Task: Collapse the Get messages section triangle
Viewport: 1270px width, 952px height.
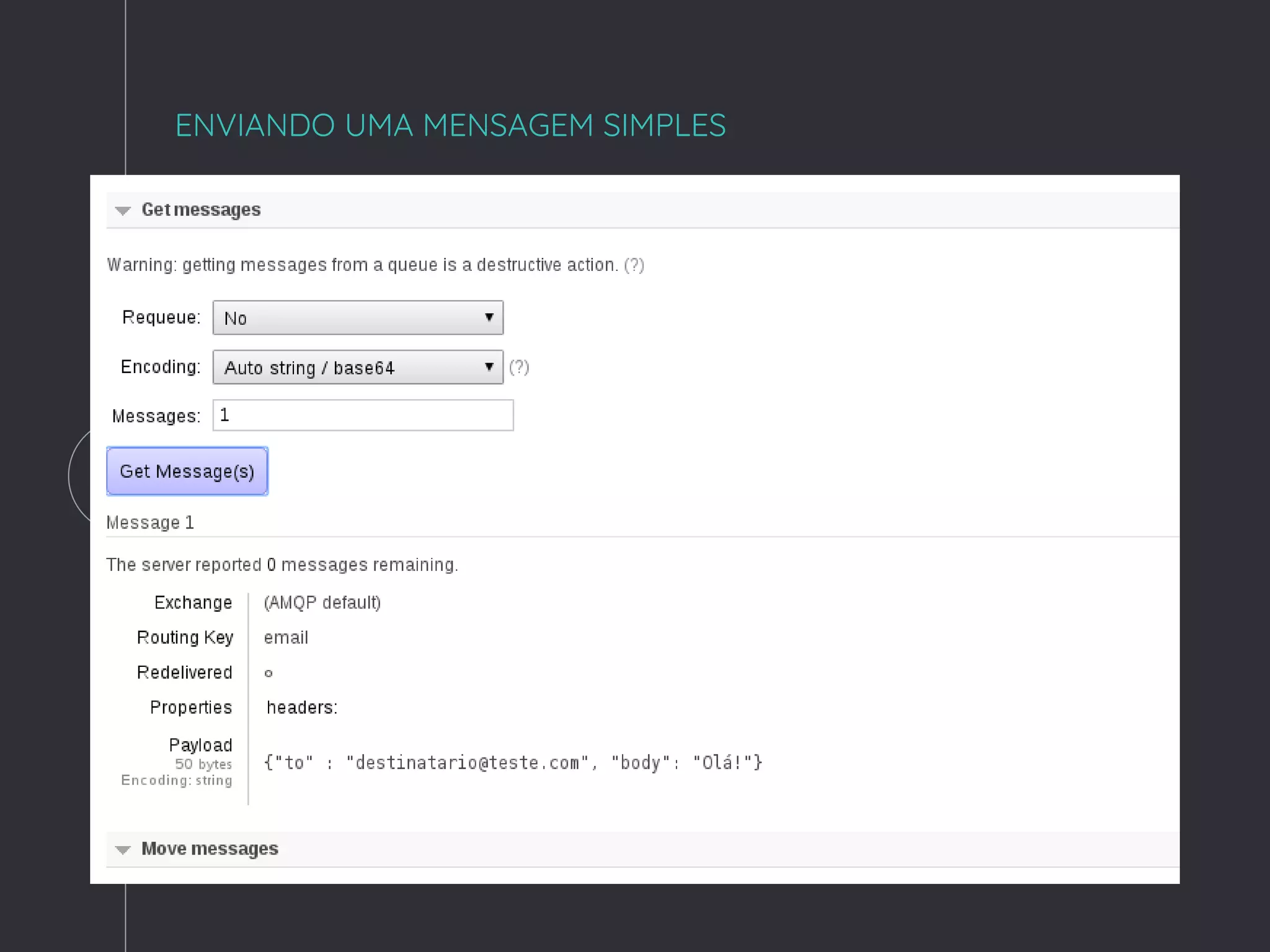Action: click(x=123, y=211)
